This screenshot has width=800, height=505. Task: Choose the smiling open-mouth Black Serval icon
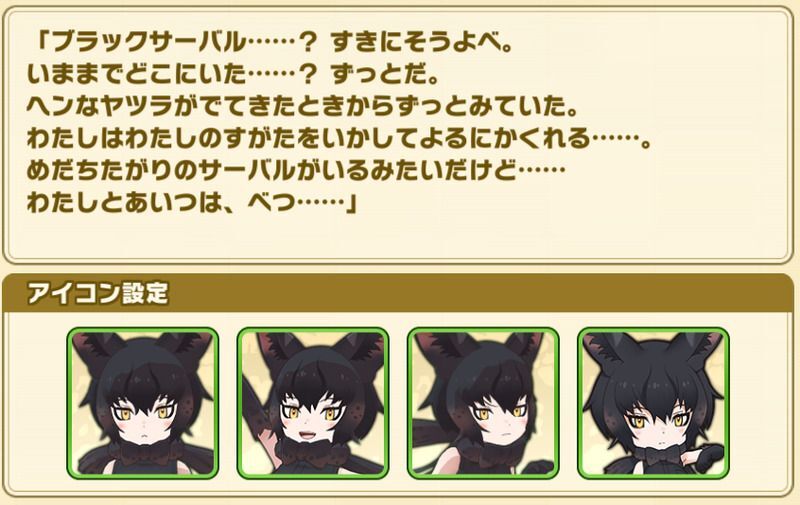(313, 403)
